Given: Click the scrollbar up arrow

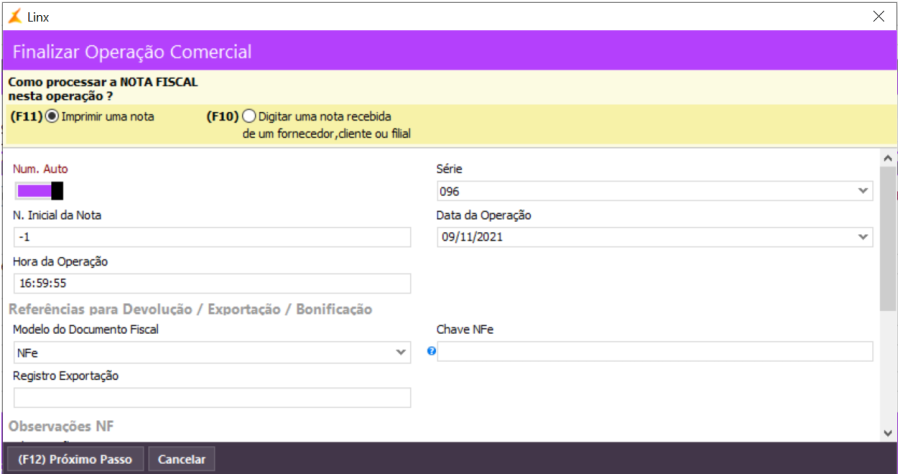Looking at the screenshot, I should tap(888, 158).
